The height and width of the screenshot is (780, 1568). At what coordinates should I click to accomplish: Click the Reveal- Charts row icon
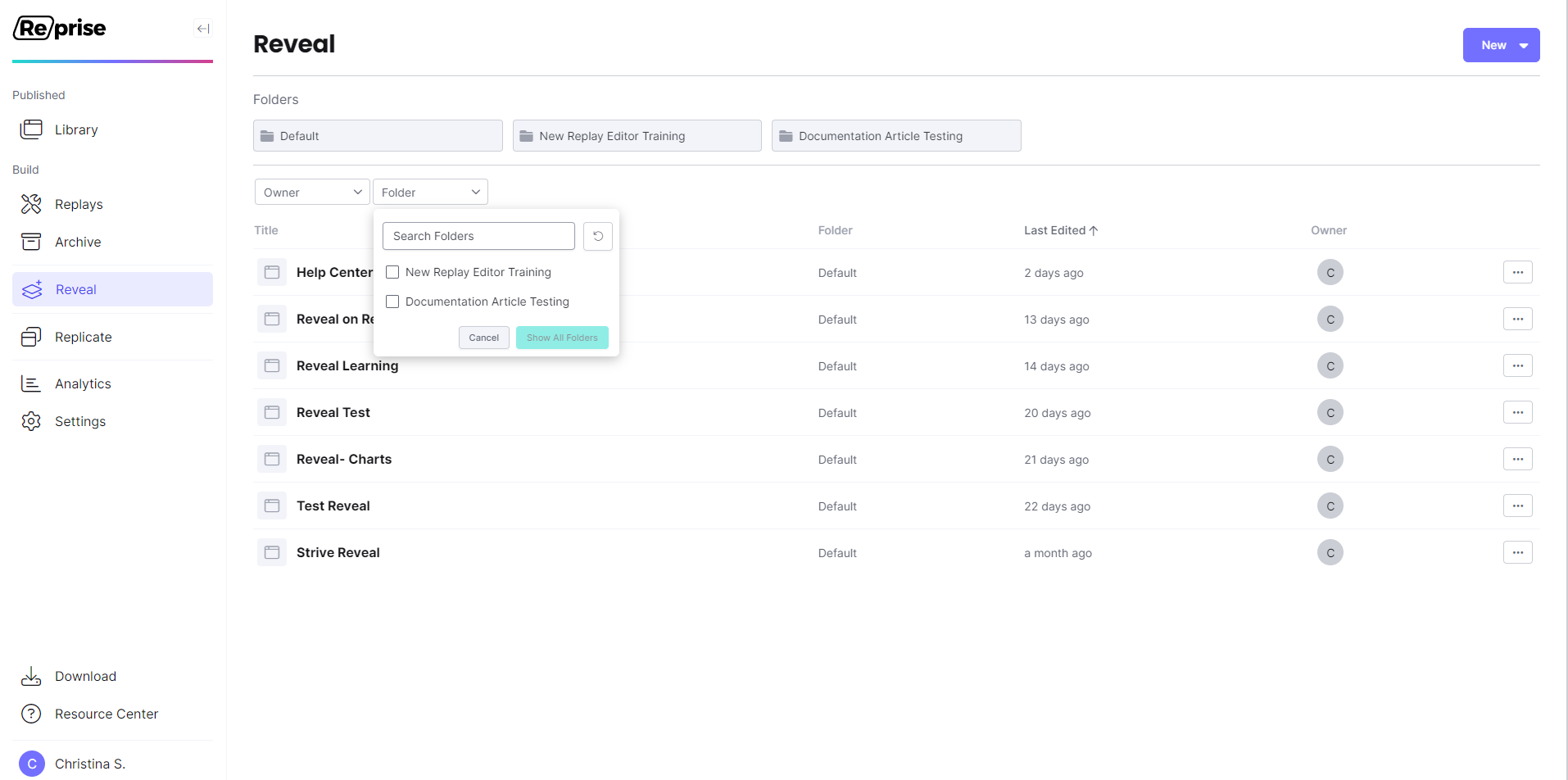[x=272, y=459]
